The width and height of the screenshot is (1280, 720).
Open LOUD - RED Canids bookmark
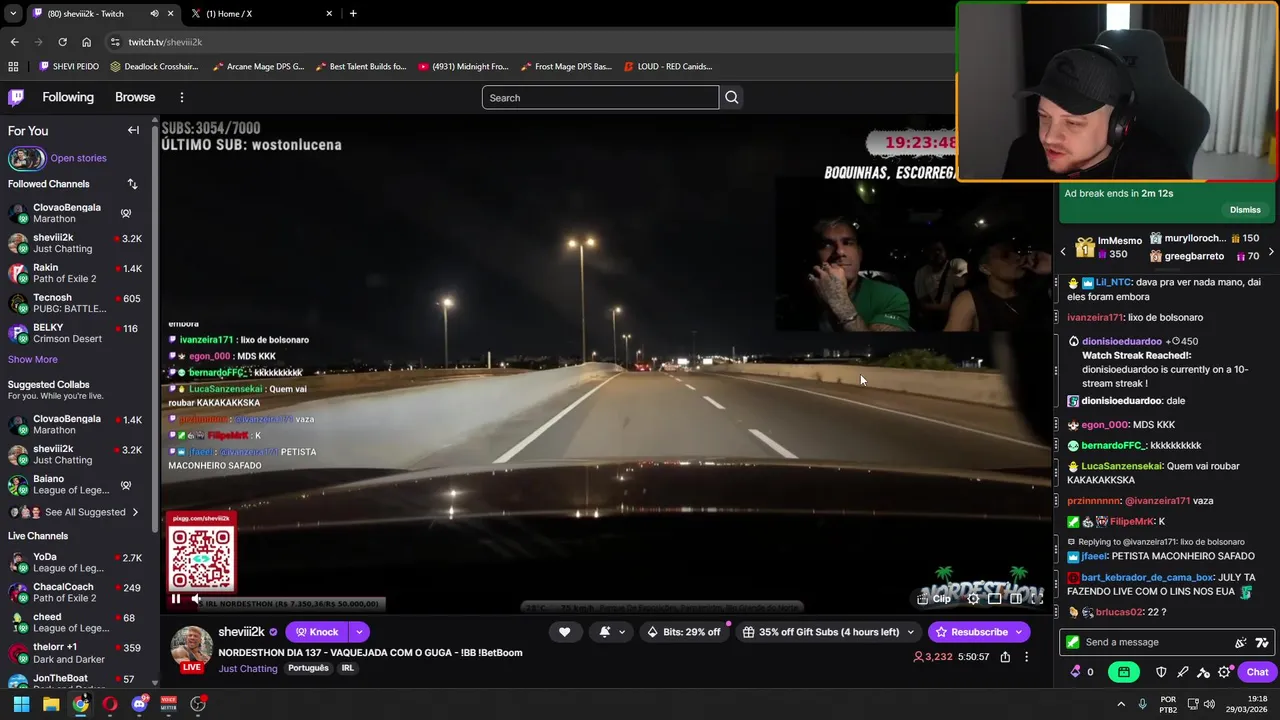click(668, 66)
